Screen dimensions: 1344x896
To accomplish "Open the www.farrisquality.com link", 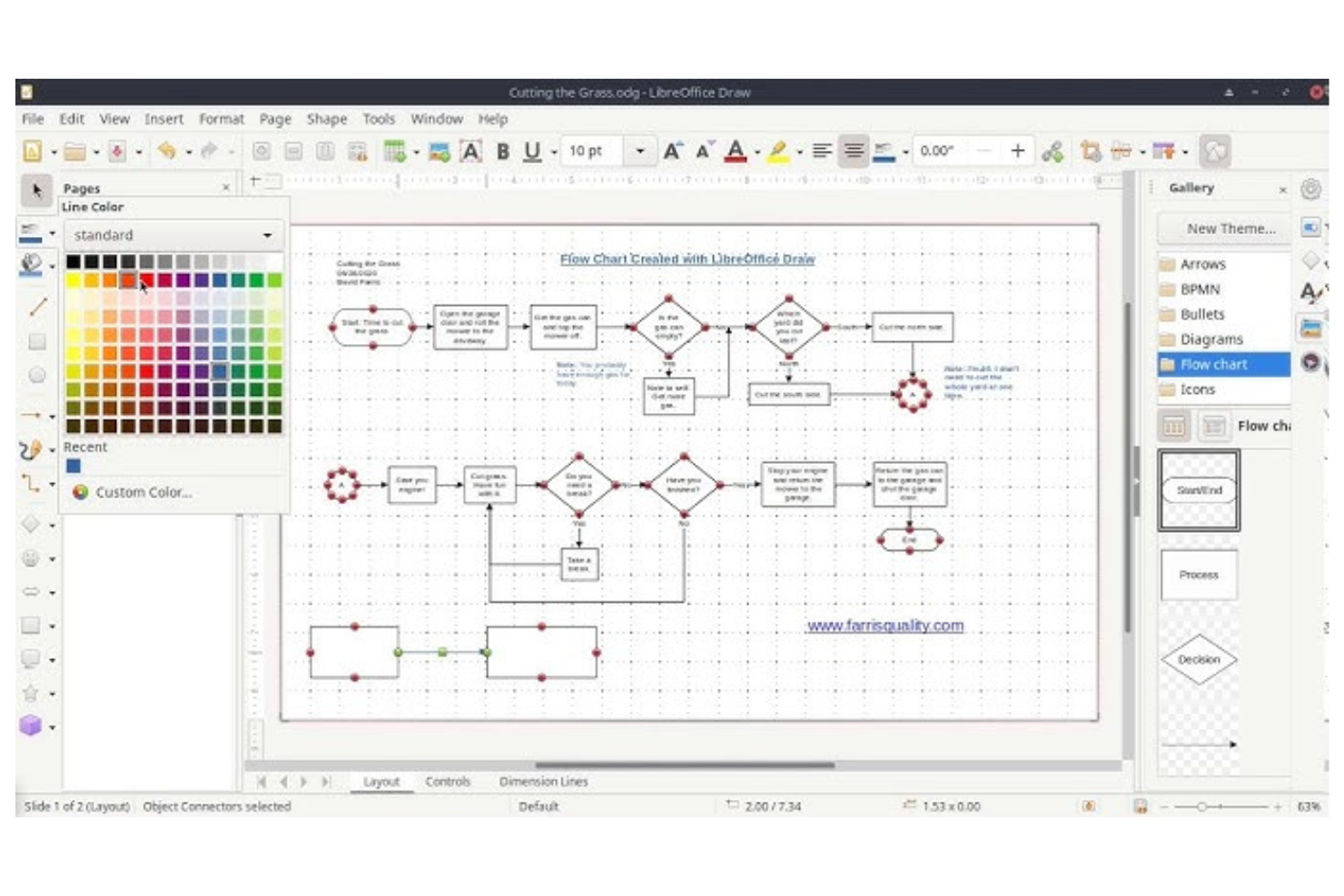I will point(885,625).
